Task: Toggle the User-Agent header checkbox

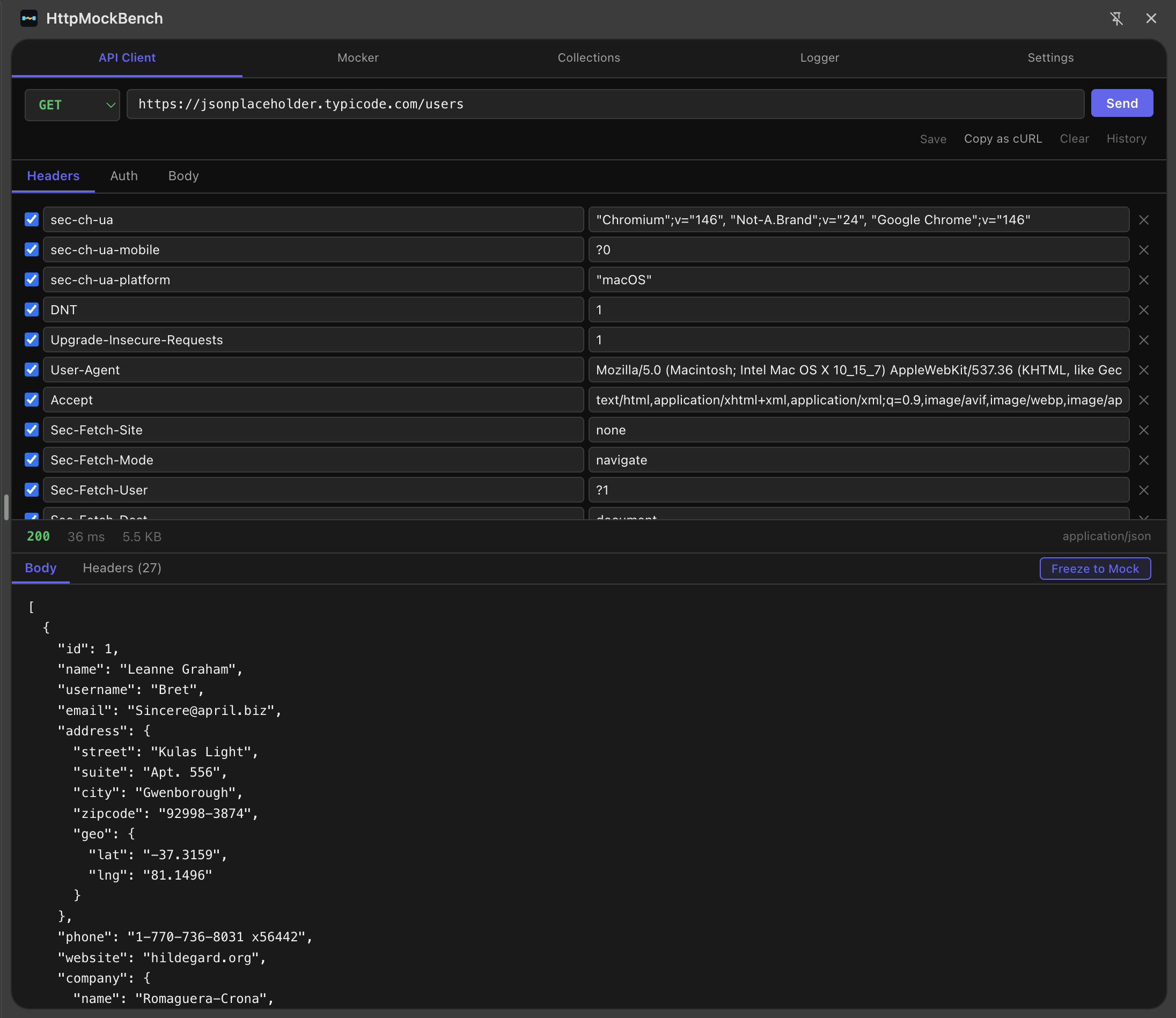Action: click(32, 370)
